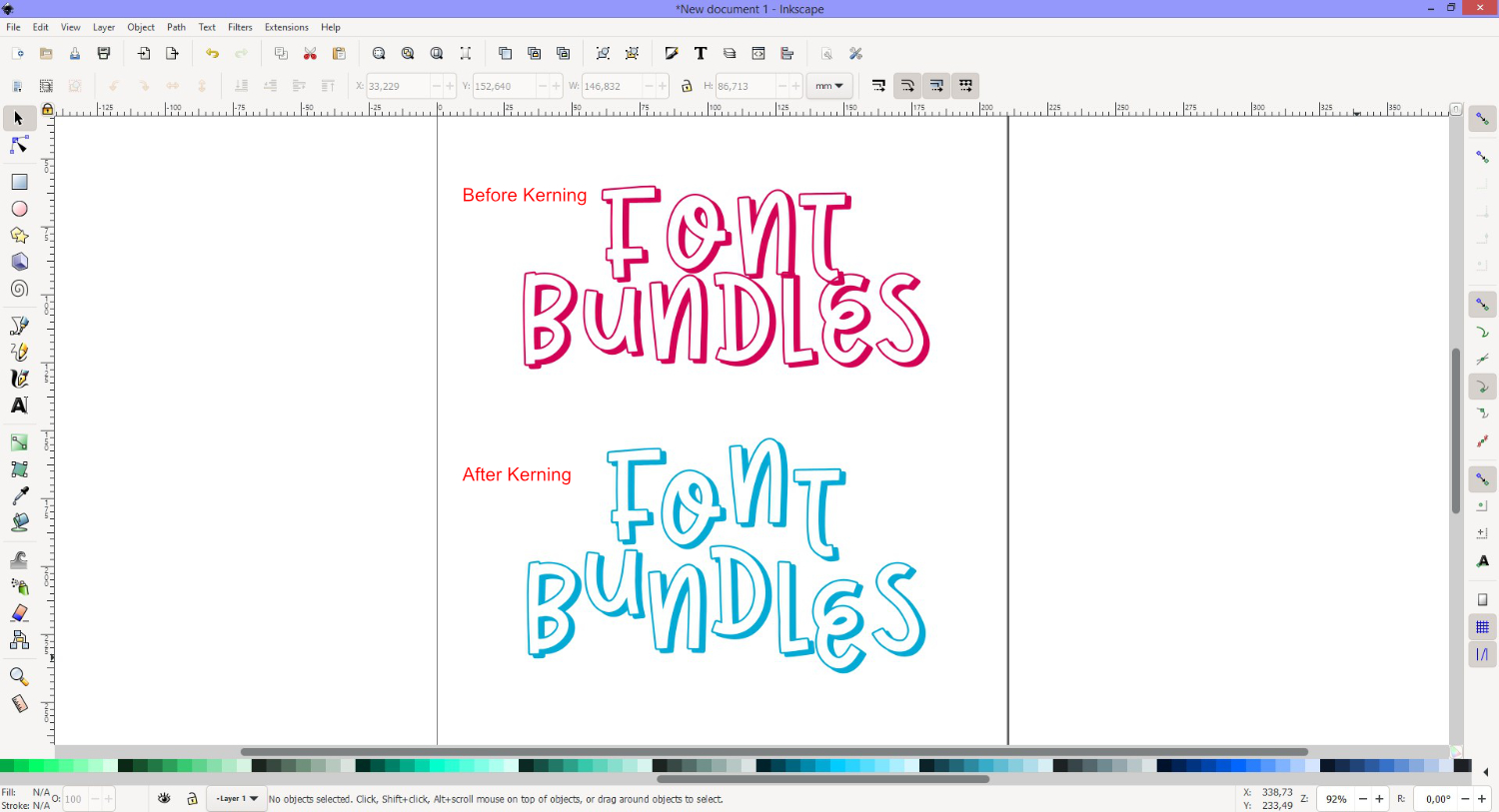Click the Undo arrow icon
The width and height of the screenshot is (1499, 812).
(x=212, y=54)
